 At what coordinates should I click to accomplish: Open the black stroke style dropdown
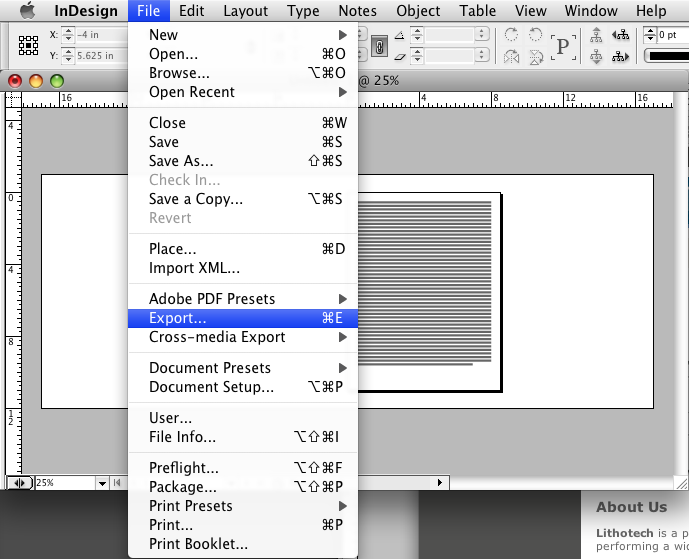click(667, 56)
